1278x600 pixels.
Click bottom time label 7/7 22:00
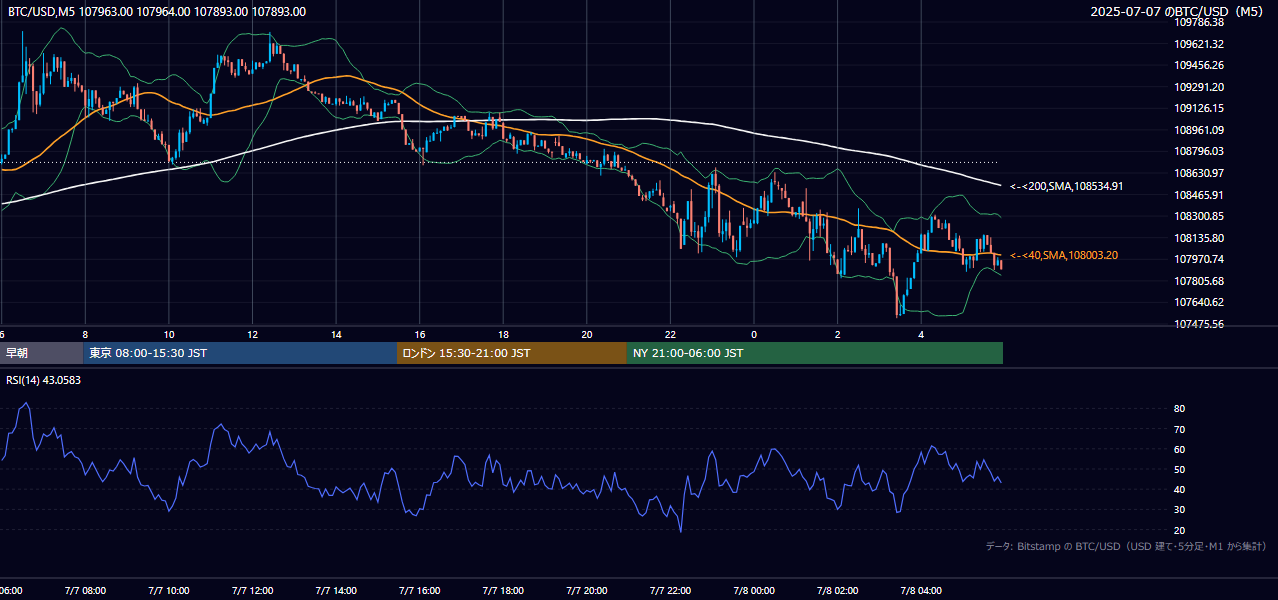click(x=671, y=591)
